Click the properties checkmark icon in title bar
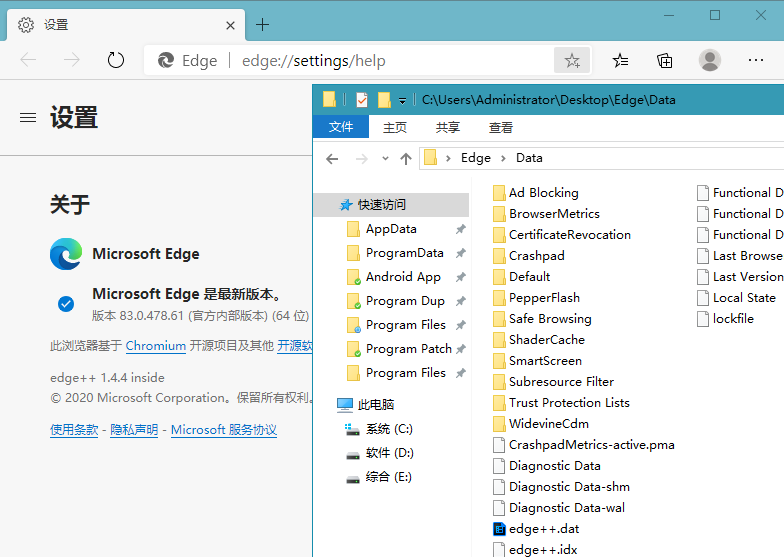The height and width of the screenshot is (557, 784). tap(362, 100)
